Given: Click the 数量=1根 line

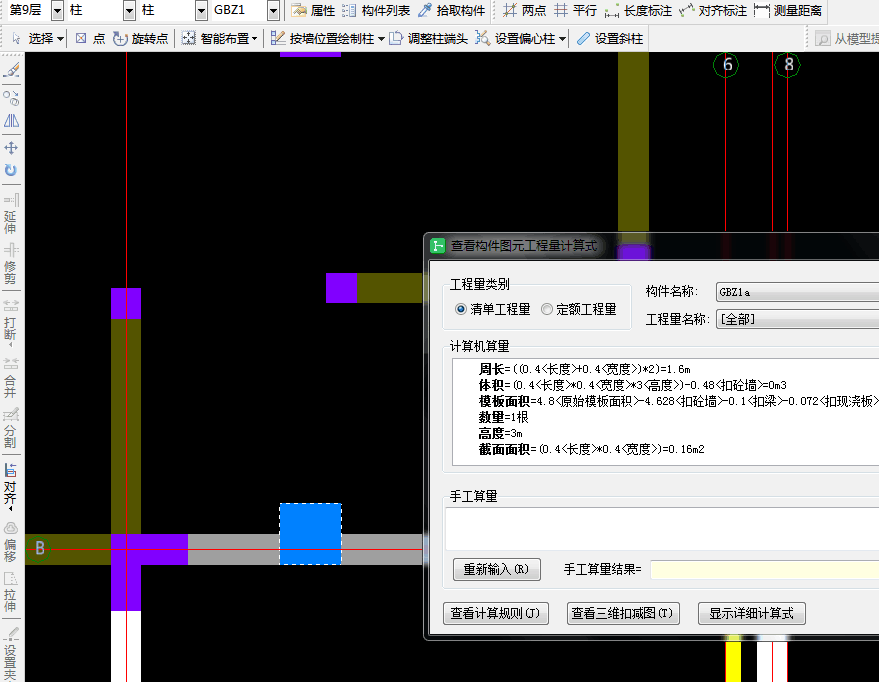Looking at the screenshot, I should [503, 417].
